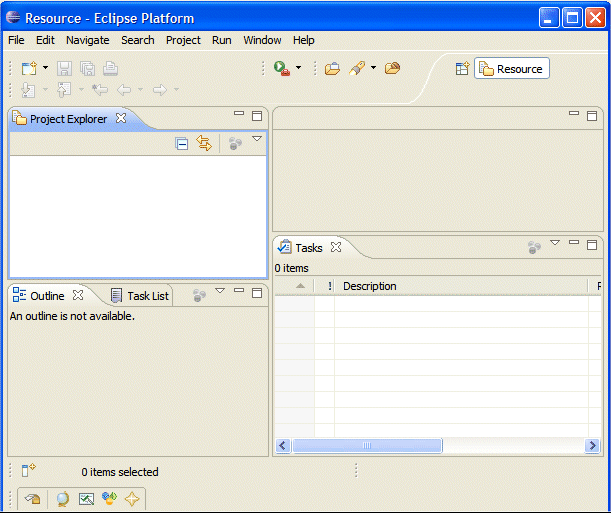Maximize the Project Explorer panel

(257, 116)
